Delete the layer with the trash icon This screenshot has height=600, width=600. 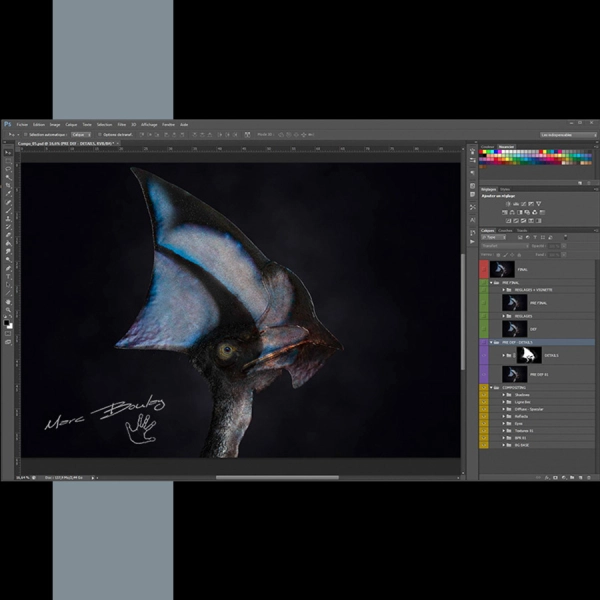(x=589, y=478)
